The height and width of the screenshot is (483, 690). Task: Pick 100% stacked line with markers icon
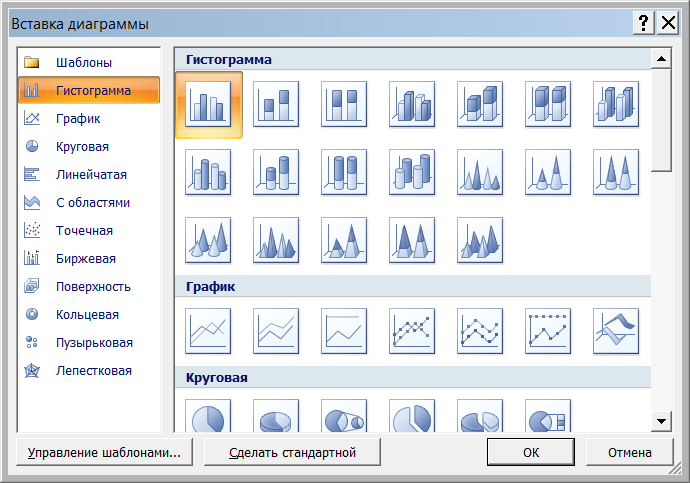point(548,331)
